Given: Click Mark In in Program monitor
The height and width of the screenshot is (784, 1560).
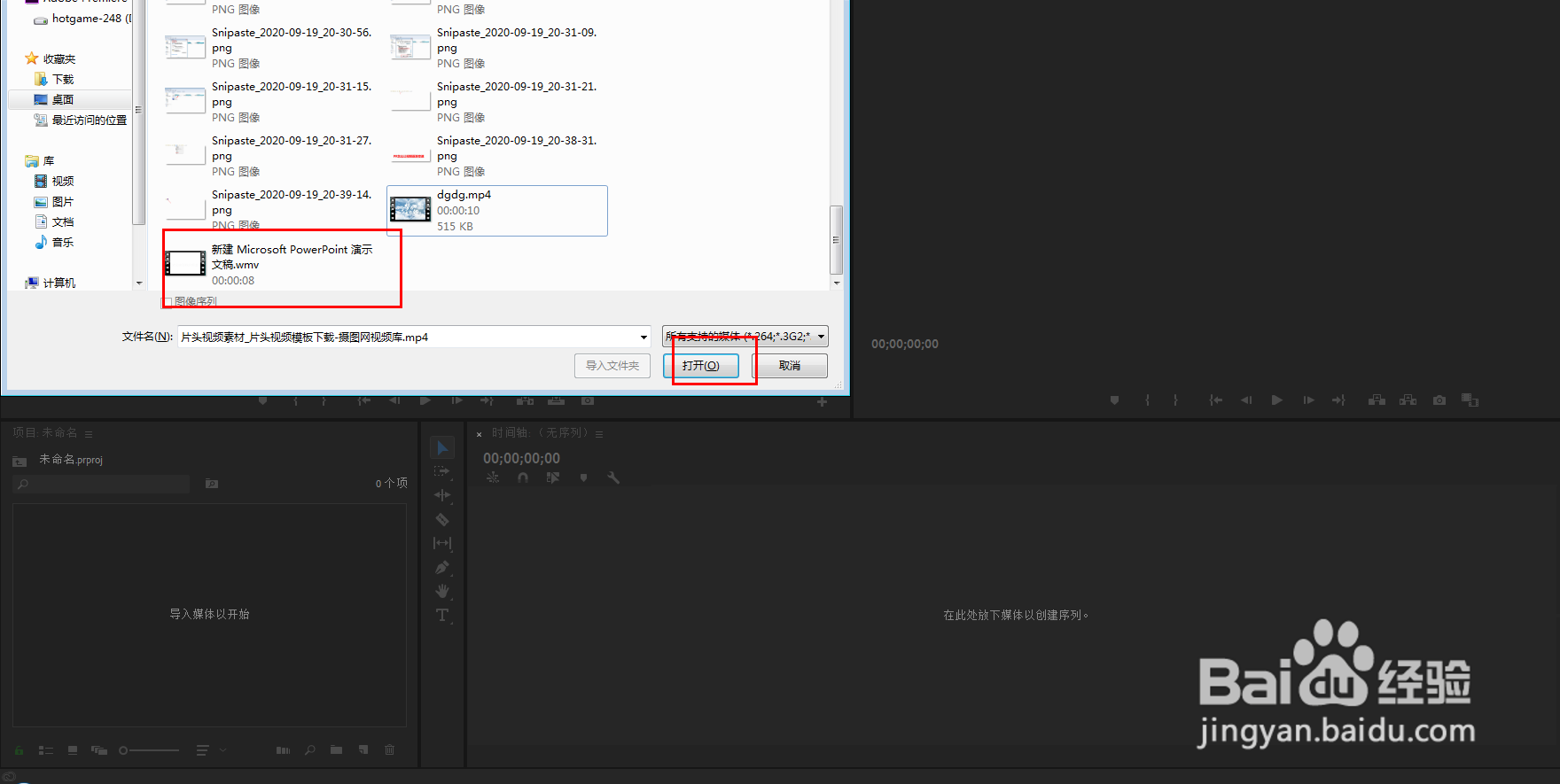Looking at the screenshot, I should [1147, 400].
